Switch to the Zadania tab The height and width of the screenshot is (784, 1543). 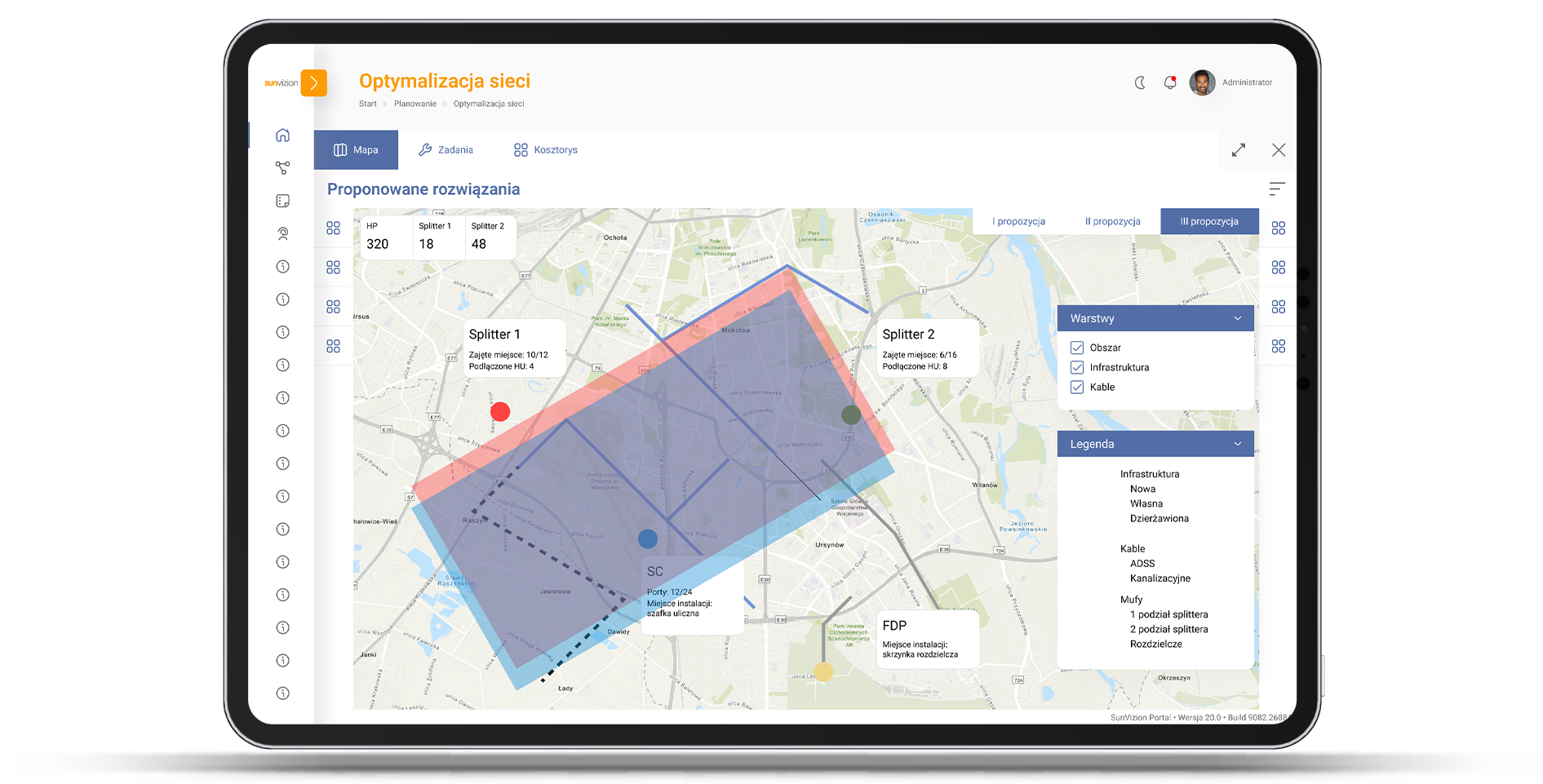[x=446, y=150]
